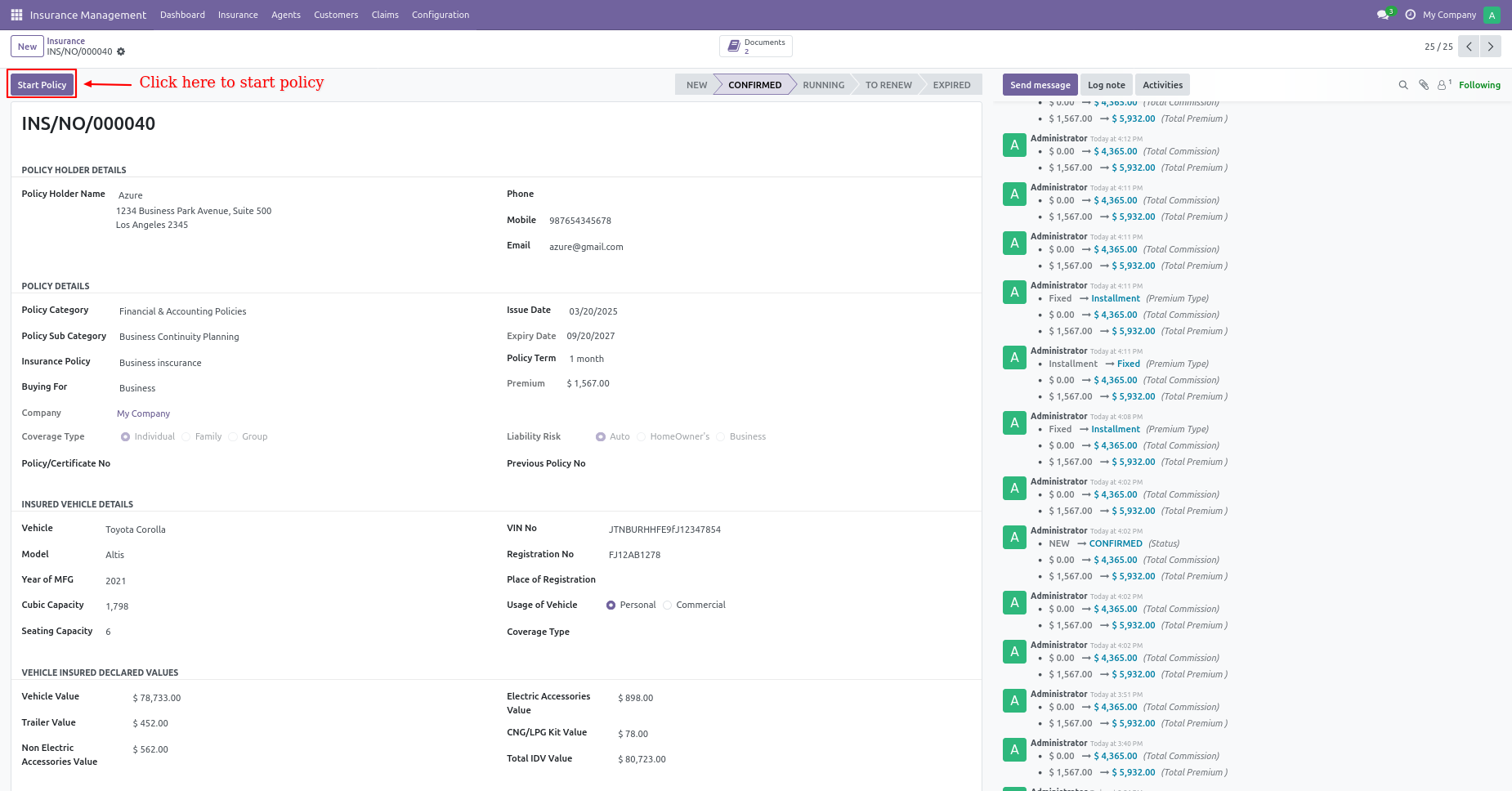Open My Company switcher in top bar
1512x791 pixels.
(1449, 15)
